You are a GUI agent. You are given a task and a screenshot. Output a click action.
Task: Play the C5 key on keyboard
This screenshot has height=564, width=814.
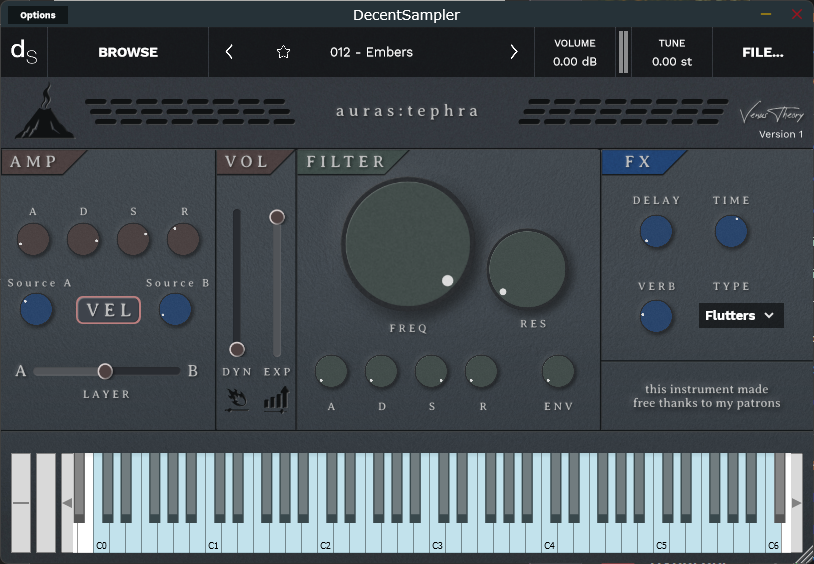[661, 538]
